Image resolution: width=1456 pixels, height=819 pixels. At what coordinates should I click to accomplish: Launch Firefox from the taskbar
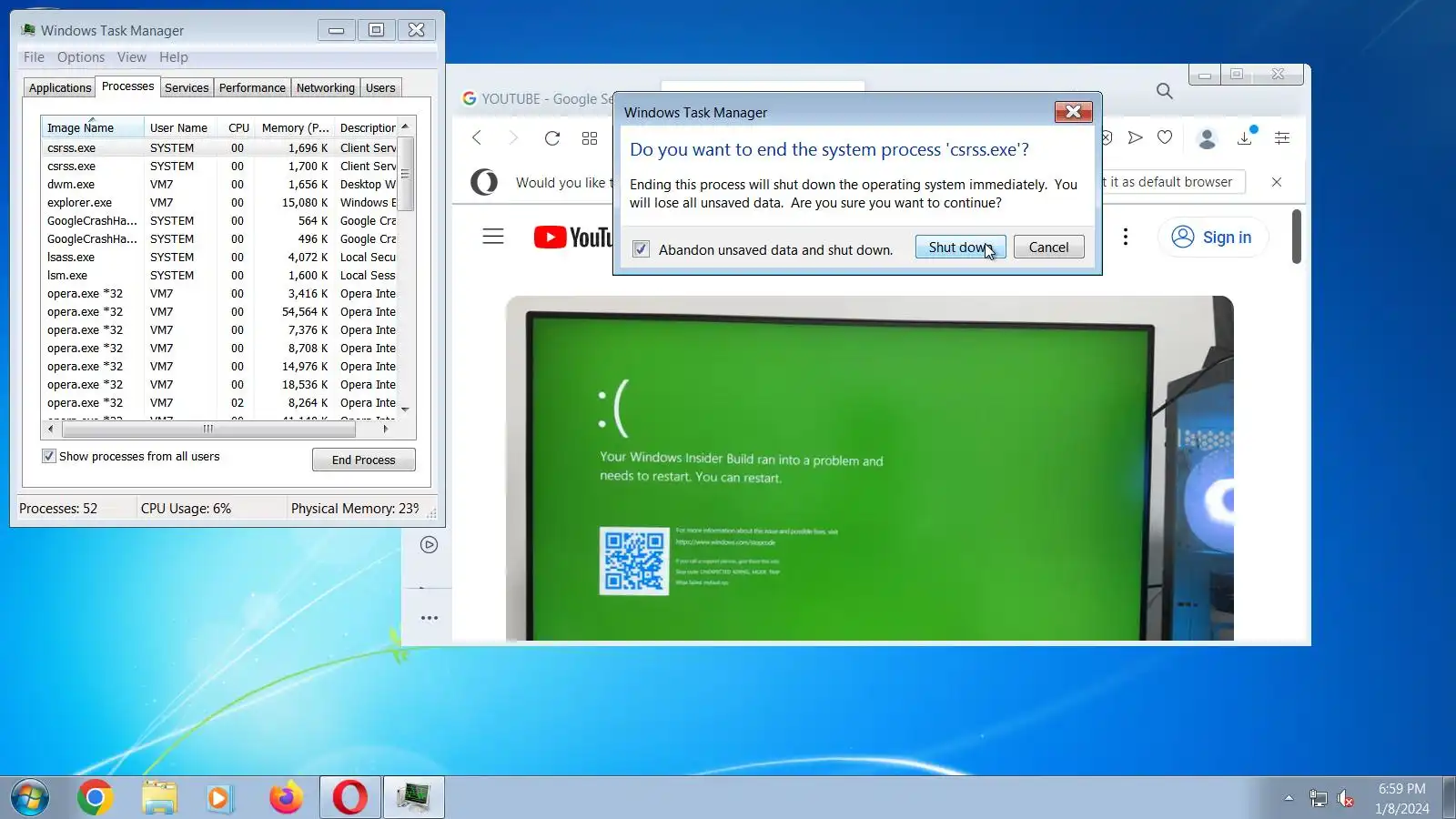tap(286, 798)
